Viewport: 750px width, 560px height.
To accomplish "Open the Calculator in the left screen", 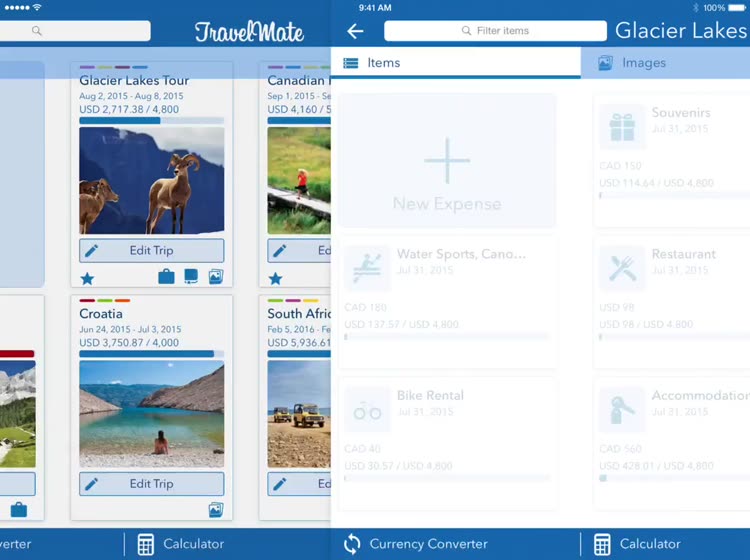I will click(181, 544).
